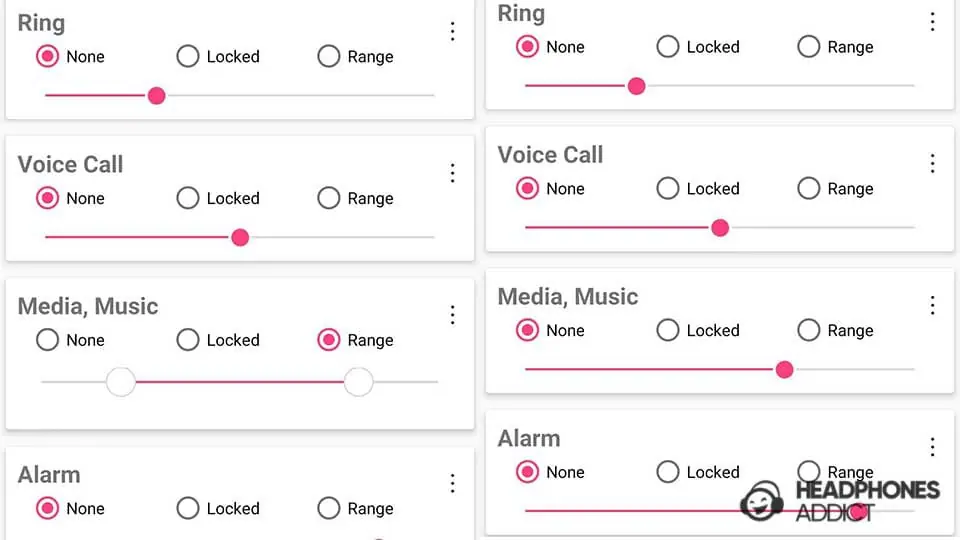Select Range for Voice Call on left panel
Image resolution: width=960 pixels, height=540 pixels.
(329, 199)
